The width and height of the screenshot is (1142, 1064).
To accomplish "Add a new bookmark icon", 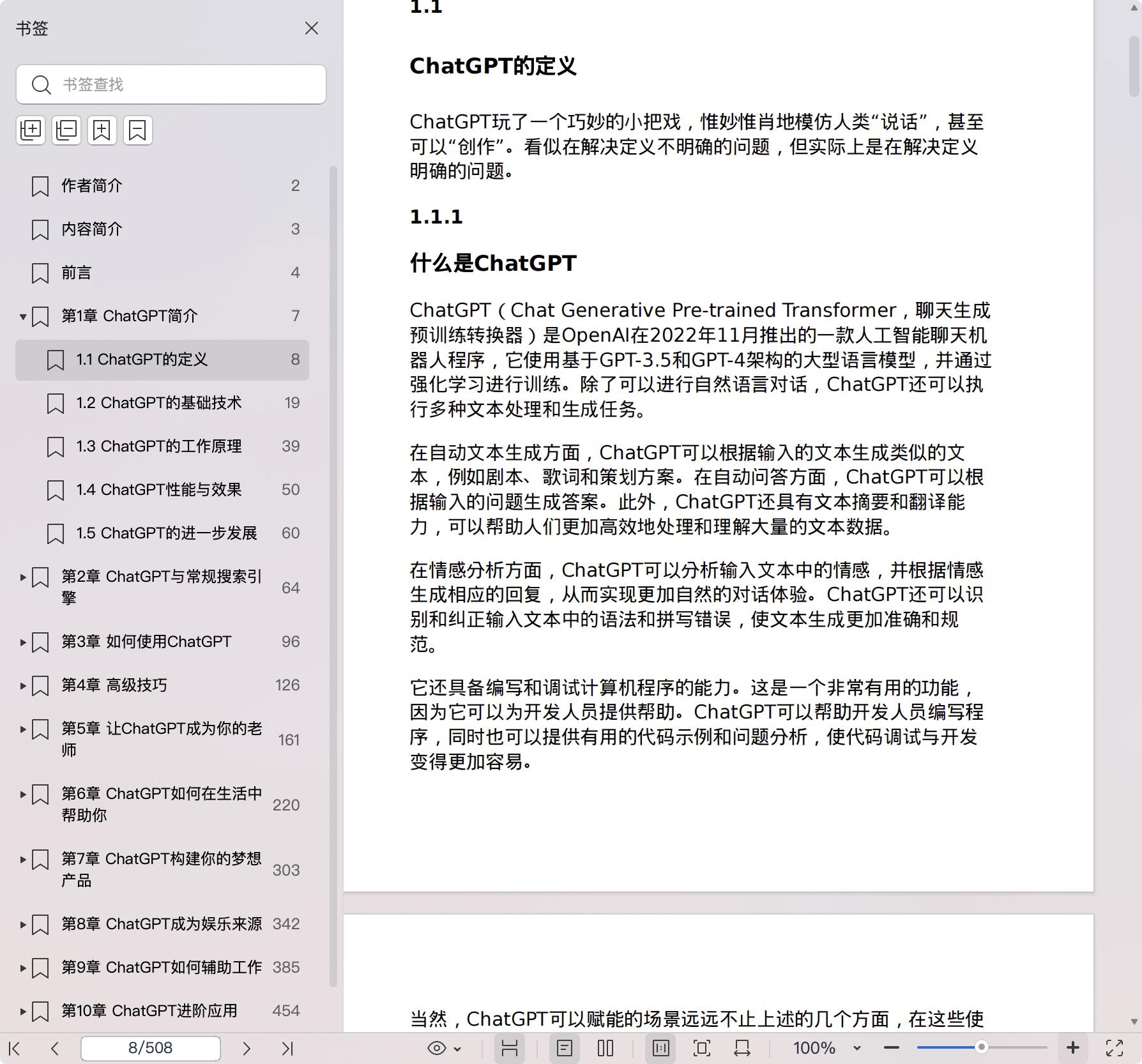I will point(102,130).
